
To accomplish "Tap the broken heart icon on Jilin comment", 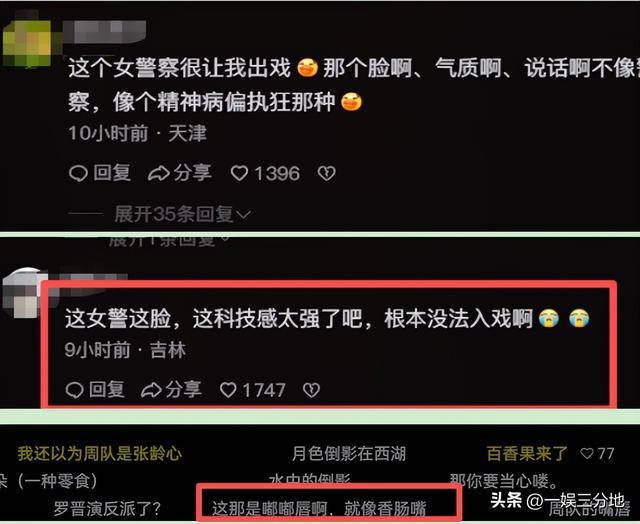I will click(x=311, y=390).
